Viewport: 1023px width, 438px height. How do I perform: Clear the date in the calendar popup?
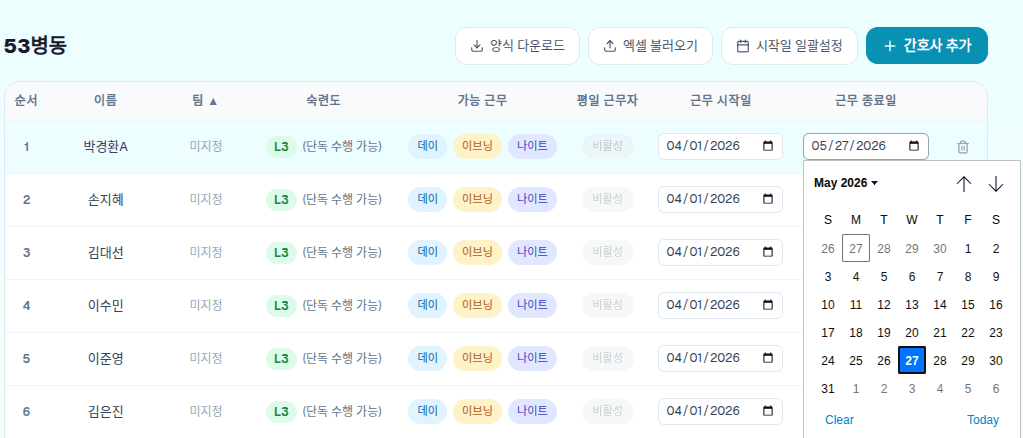coord(839,420)
